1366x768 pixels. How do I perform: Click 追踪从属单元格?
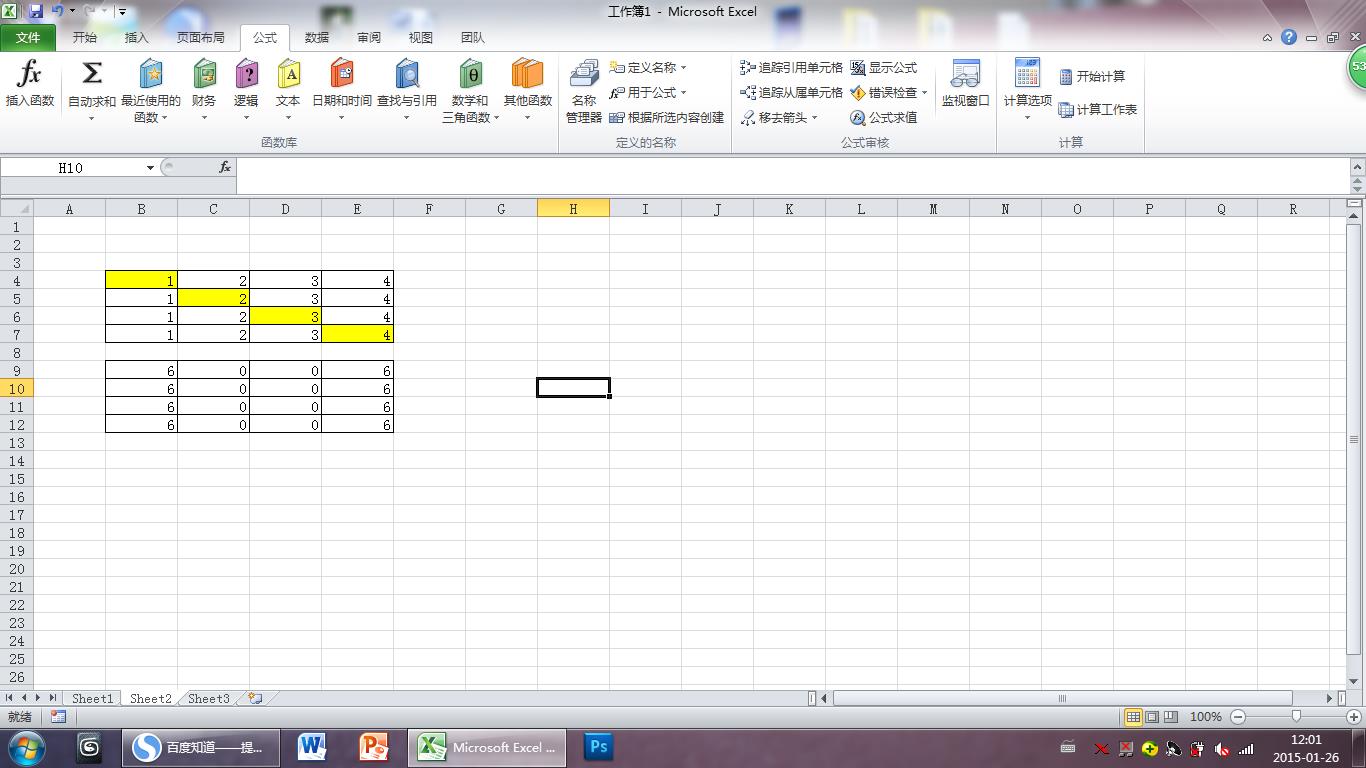794,92
